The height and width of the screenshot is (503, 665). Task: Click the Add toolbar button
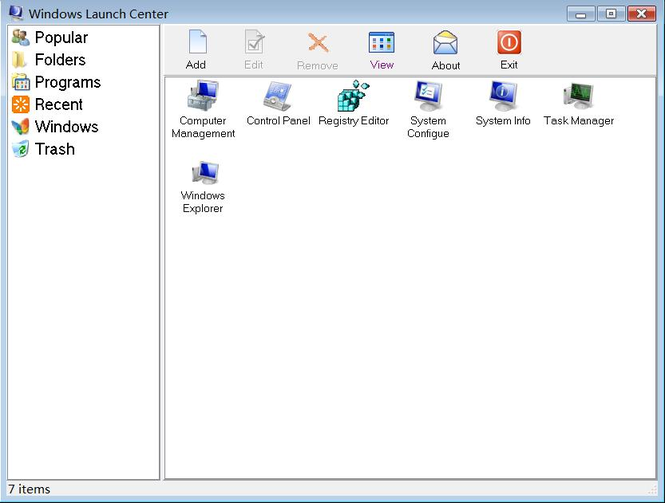tap(196, 49)
